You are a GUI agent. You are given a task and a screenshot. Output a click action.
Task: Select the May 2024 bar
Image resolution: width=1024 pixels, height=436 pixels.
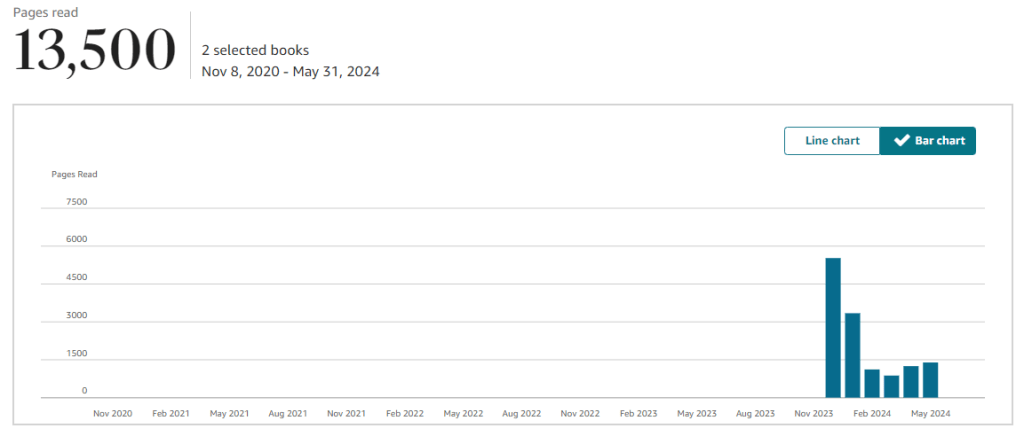[930, 380]
